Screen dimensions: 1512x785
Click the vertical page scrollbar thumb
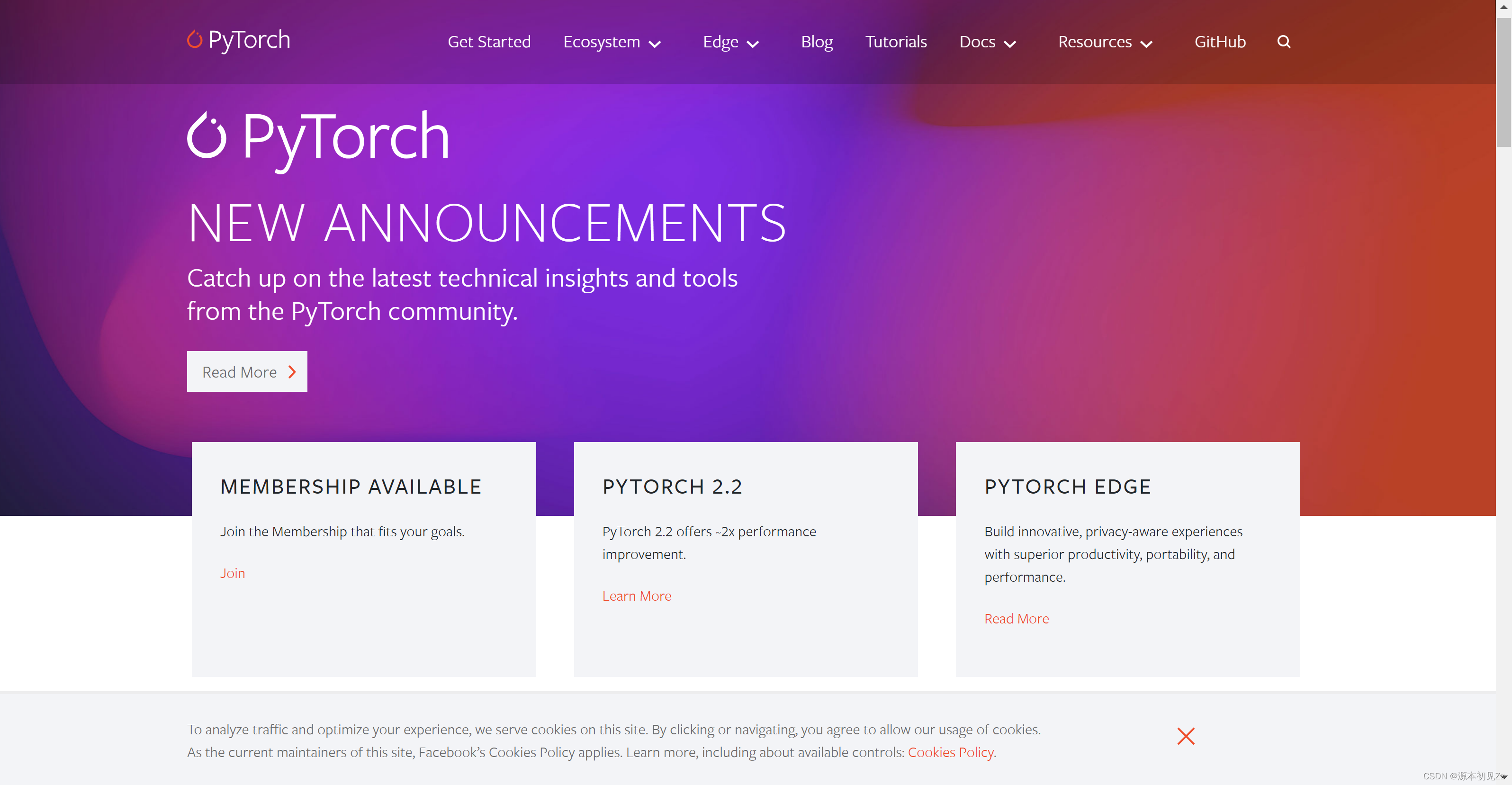coord(1503,82)
